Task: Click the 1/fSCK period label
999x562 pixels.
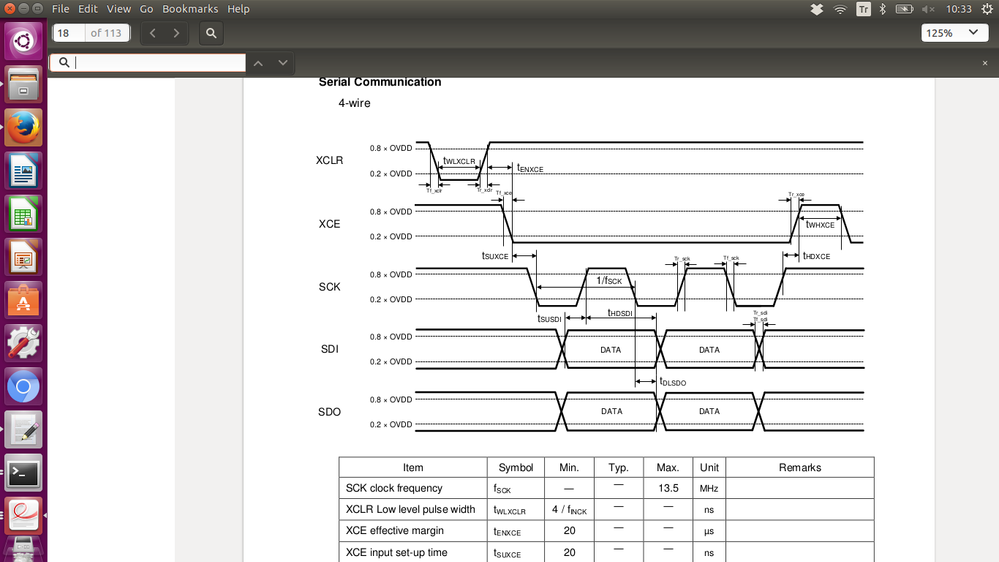Action: pos(609,281)
